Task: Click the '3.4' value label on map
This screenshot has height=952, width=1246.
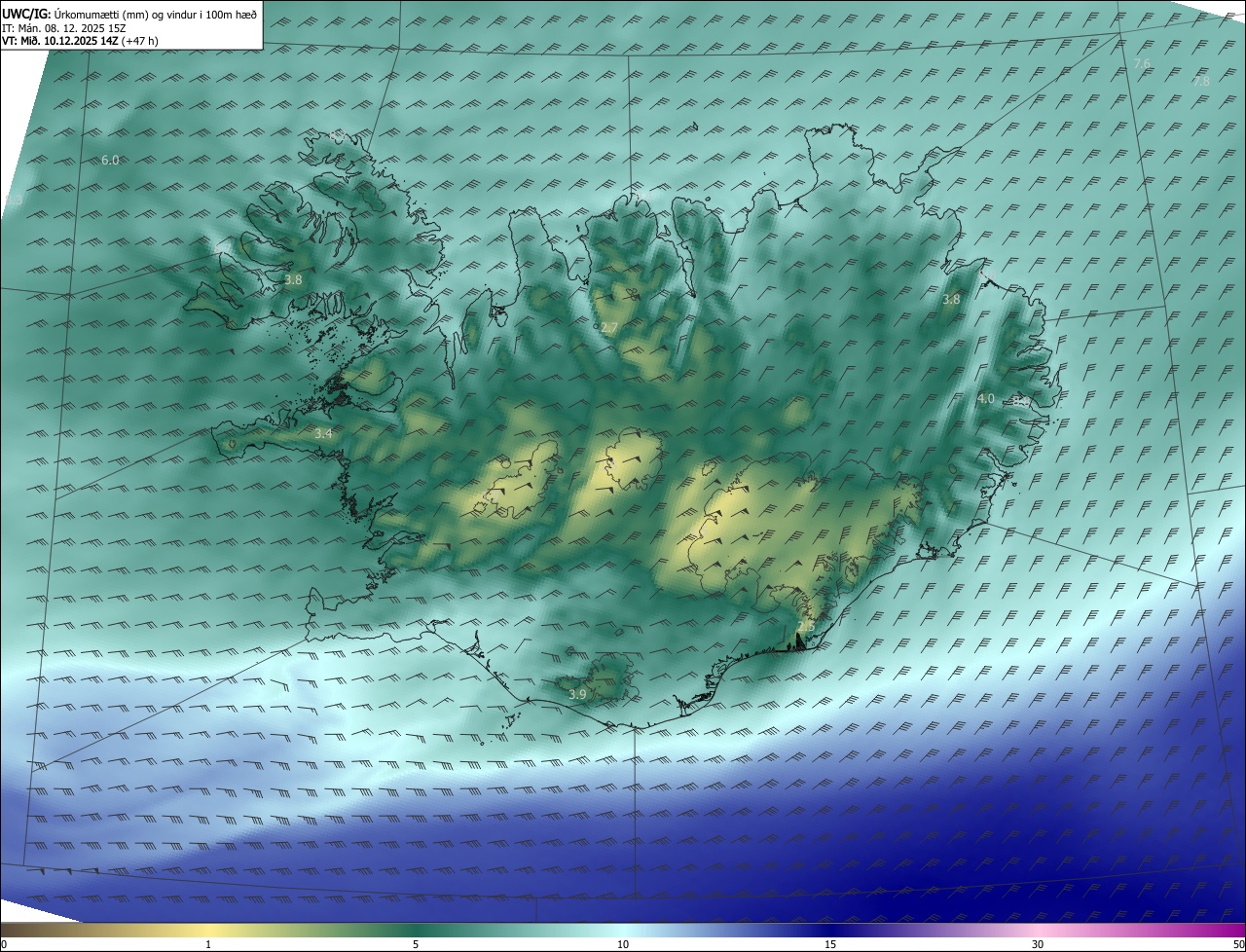Action: 324,433
